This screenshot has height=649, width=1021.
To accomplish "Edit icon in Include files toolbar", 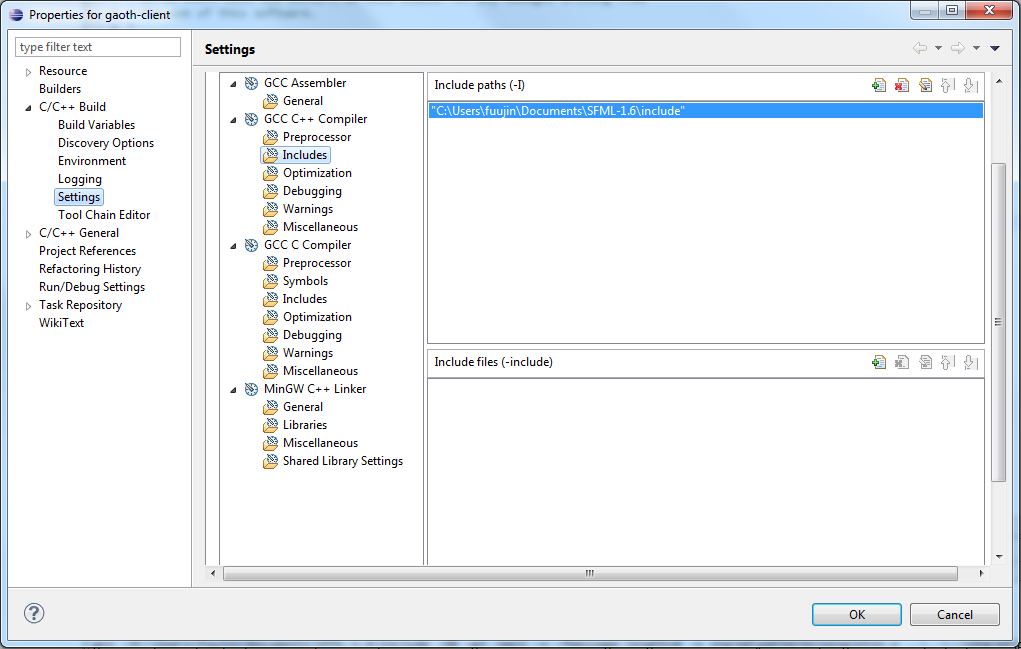I will point(925,362).
